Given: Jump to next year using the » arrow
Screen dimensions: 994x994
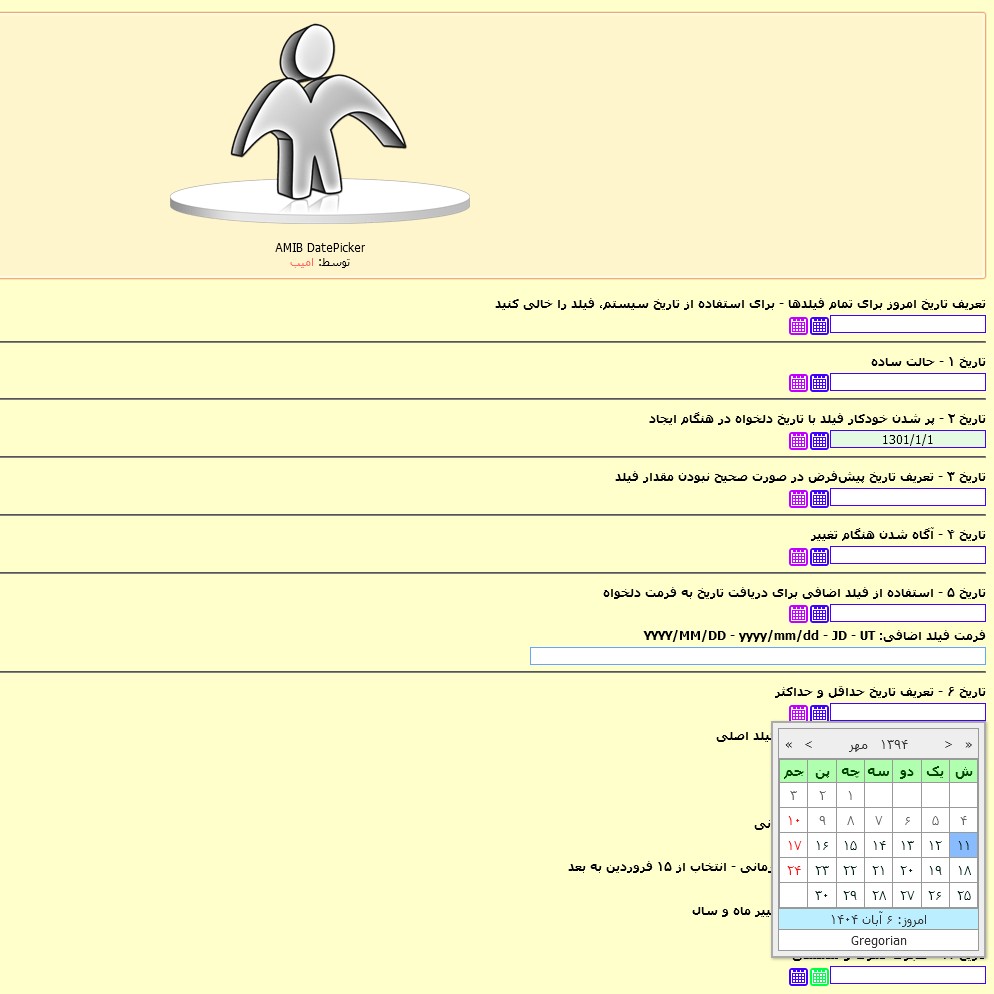Looking at the screenshot, I should coord(968,744).
